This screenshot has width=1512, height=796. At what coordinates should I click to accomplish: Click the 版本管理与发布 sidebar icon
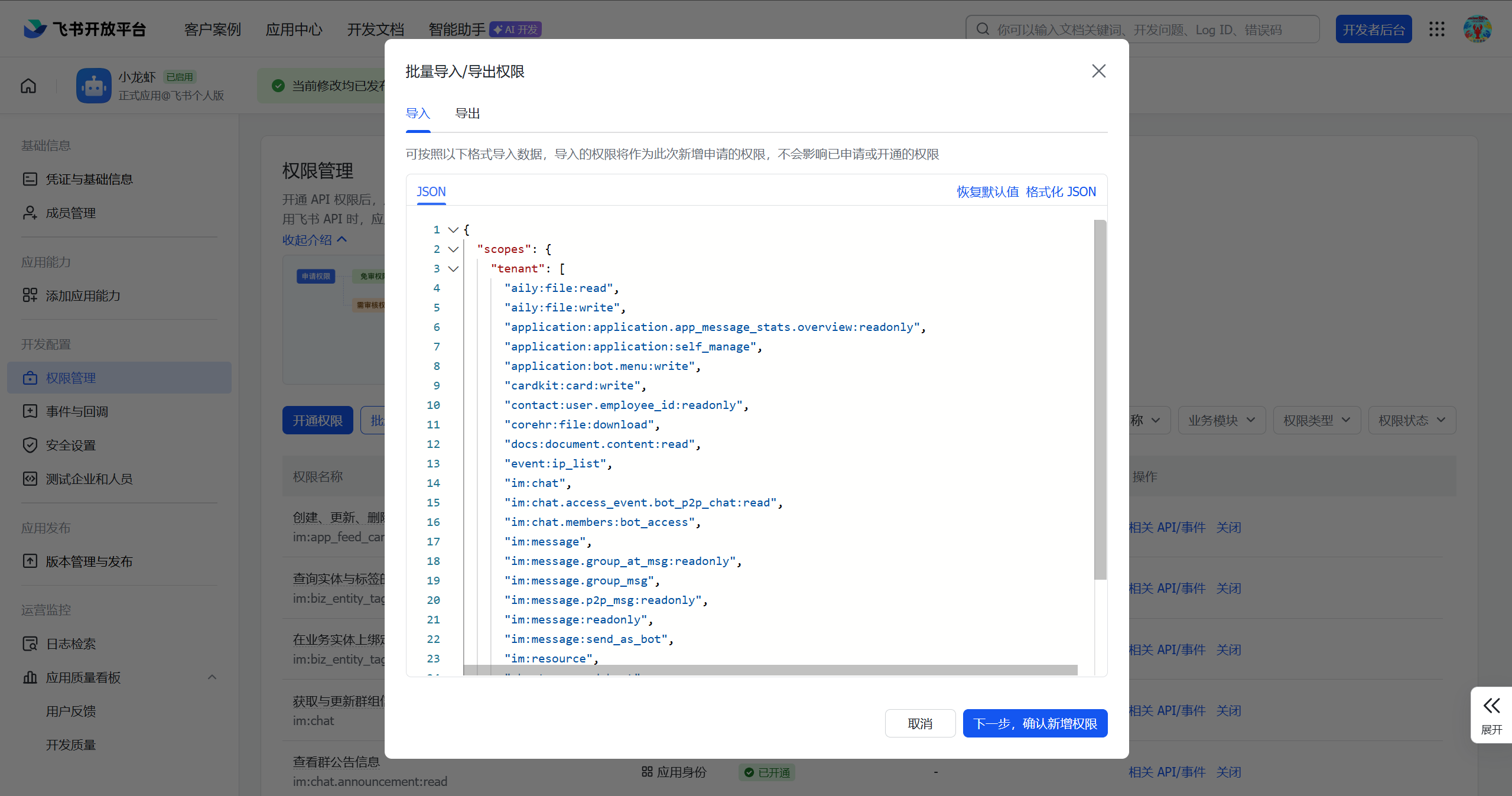point(30,561)
